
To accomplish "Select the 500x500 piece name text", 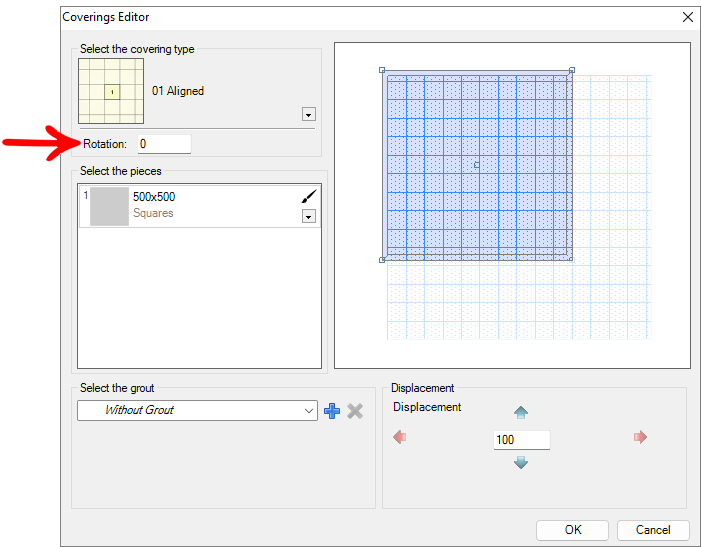I will tap(154, 197).
